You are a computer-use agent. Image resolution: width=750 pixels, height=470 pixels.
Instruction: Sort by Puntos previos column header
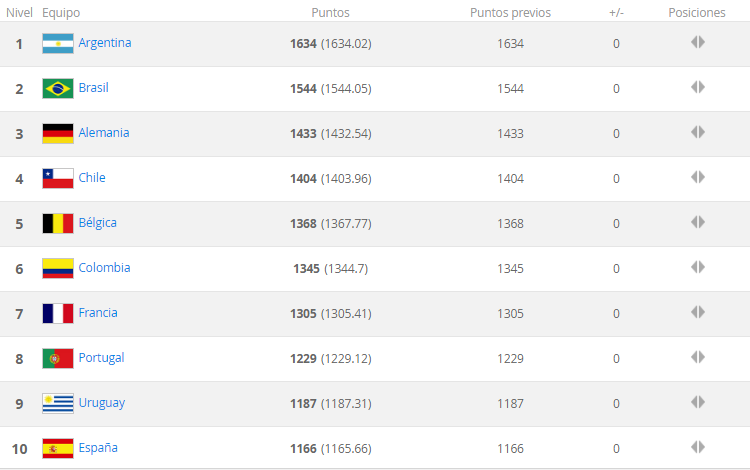coord(510,13)
